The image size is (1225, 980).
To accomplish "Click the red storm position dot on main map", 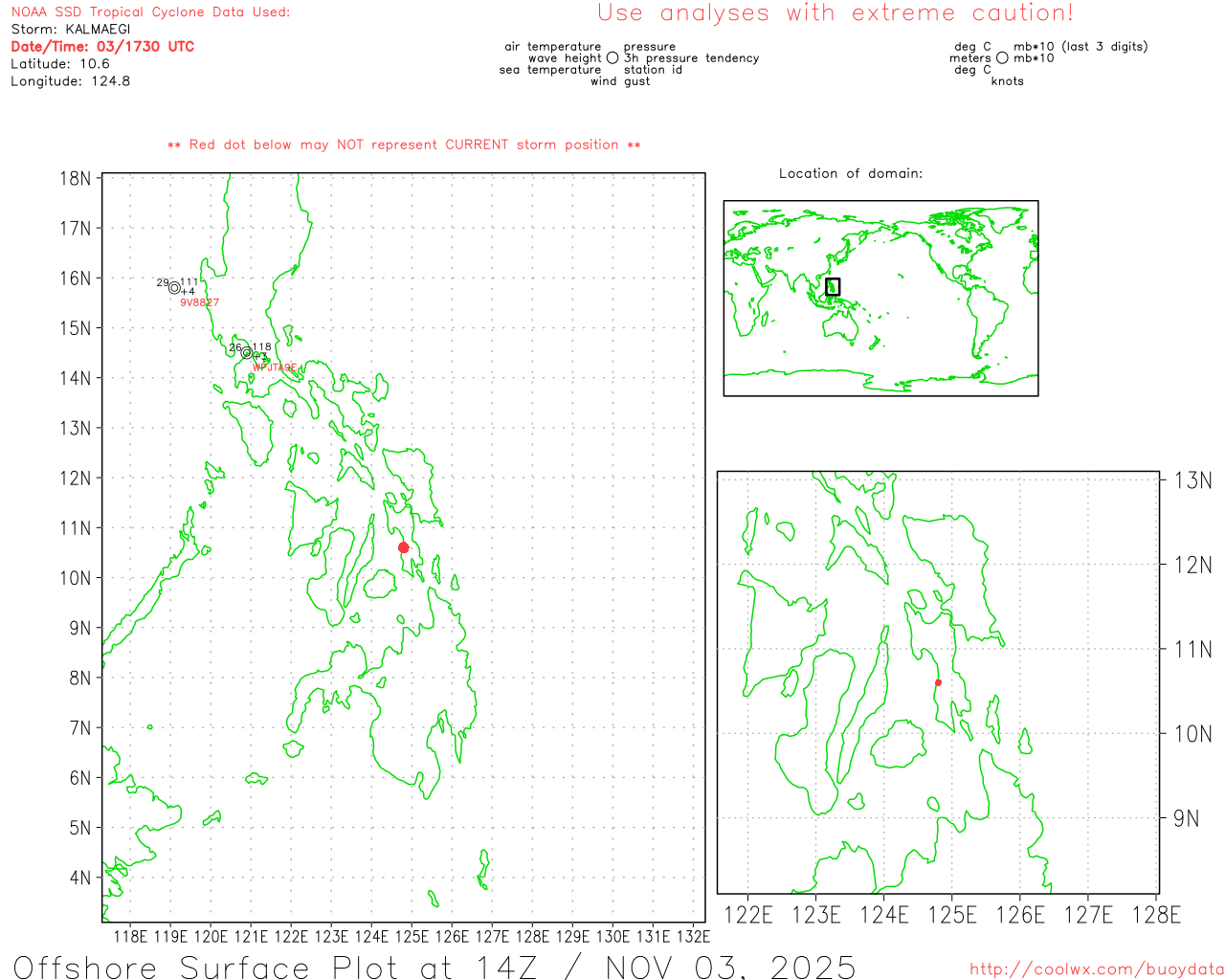I will pos(403,547).
